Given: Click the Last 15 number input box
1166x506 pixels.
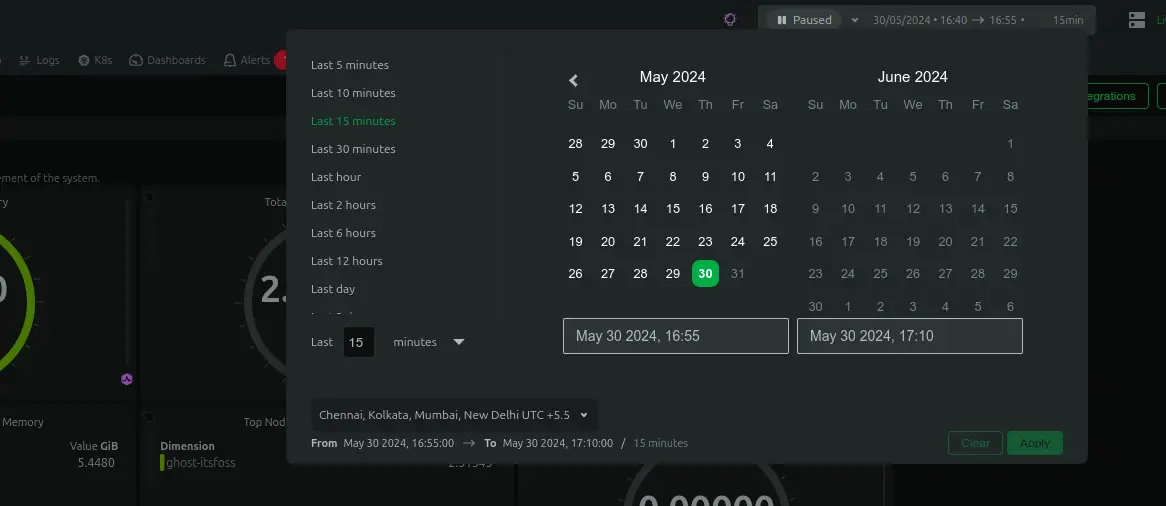Looking at the screenshot, I should click(x=358, y=342).
